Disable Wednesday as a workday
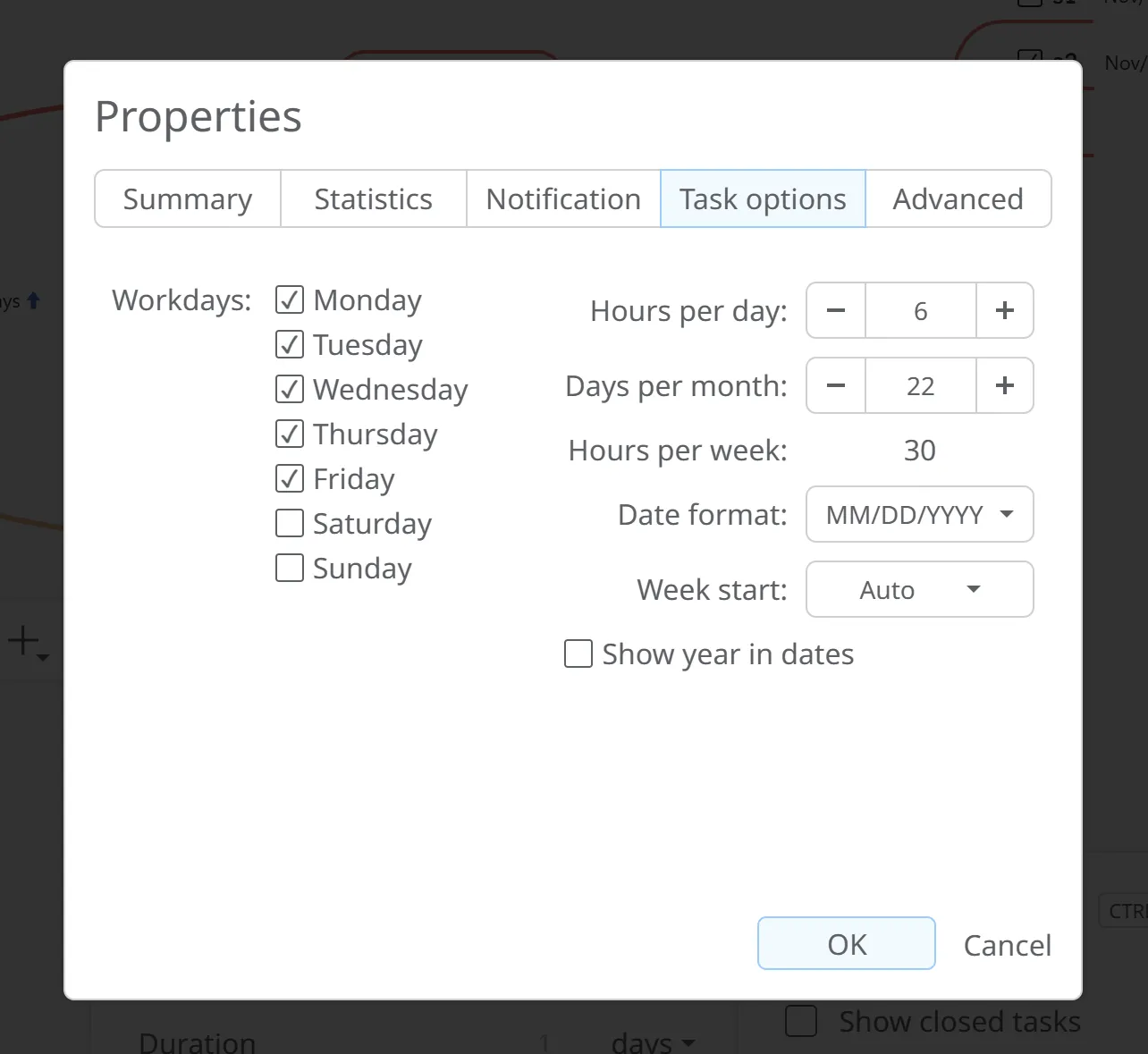The height and width of the screenshot is (1054, 1148). click(290, 389)
